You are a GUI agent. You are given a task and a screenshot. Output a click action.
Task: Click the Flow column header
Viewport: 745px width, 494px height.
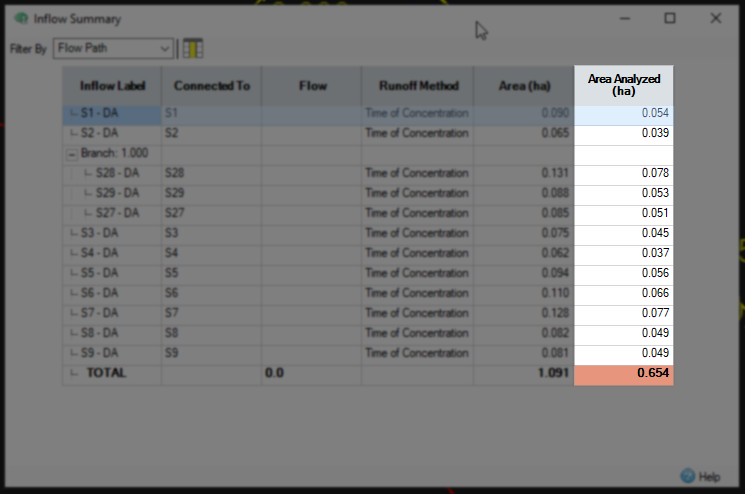312,86
